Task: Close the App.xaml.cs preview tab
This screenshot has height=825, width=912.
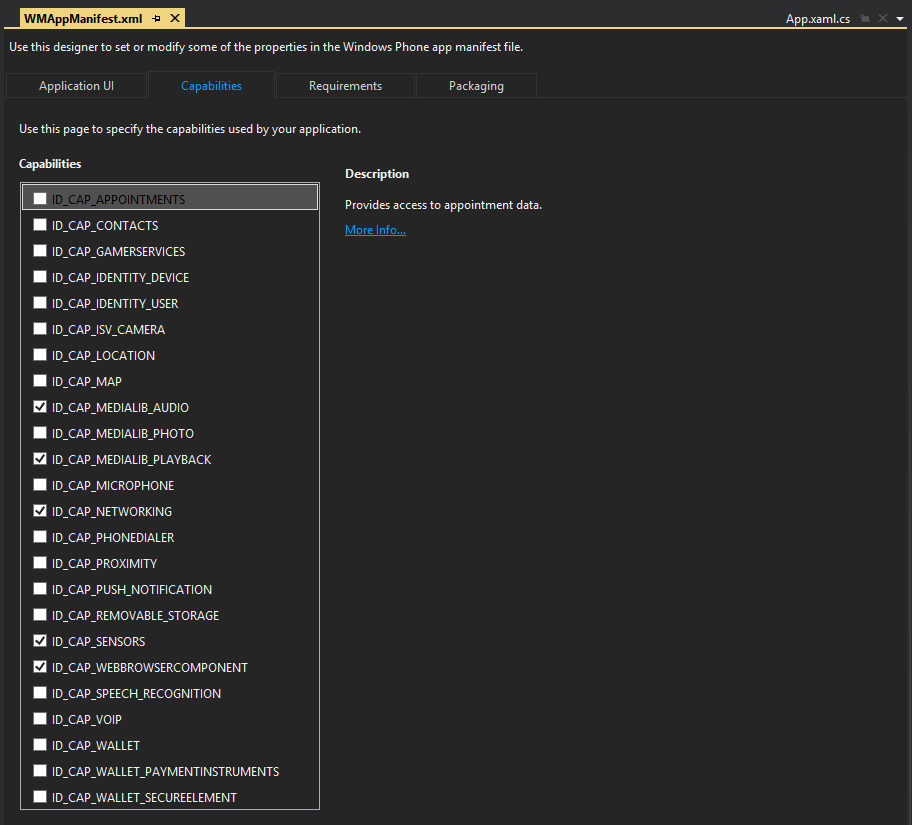Action: click(x=882, y=19)
